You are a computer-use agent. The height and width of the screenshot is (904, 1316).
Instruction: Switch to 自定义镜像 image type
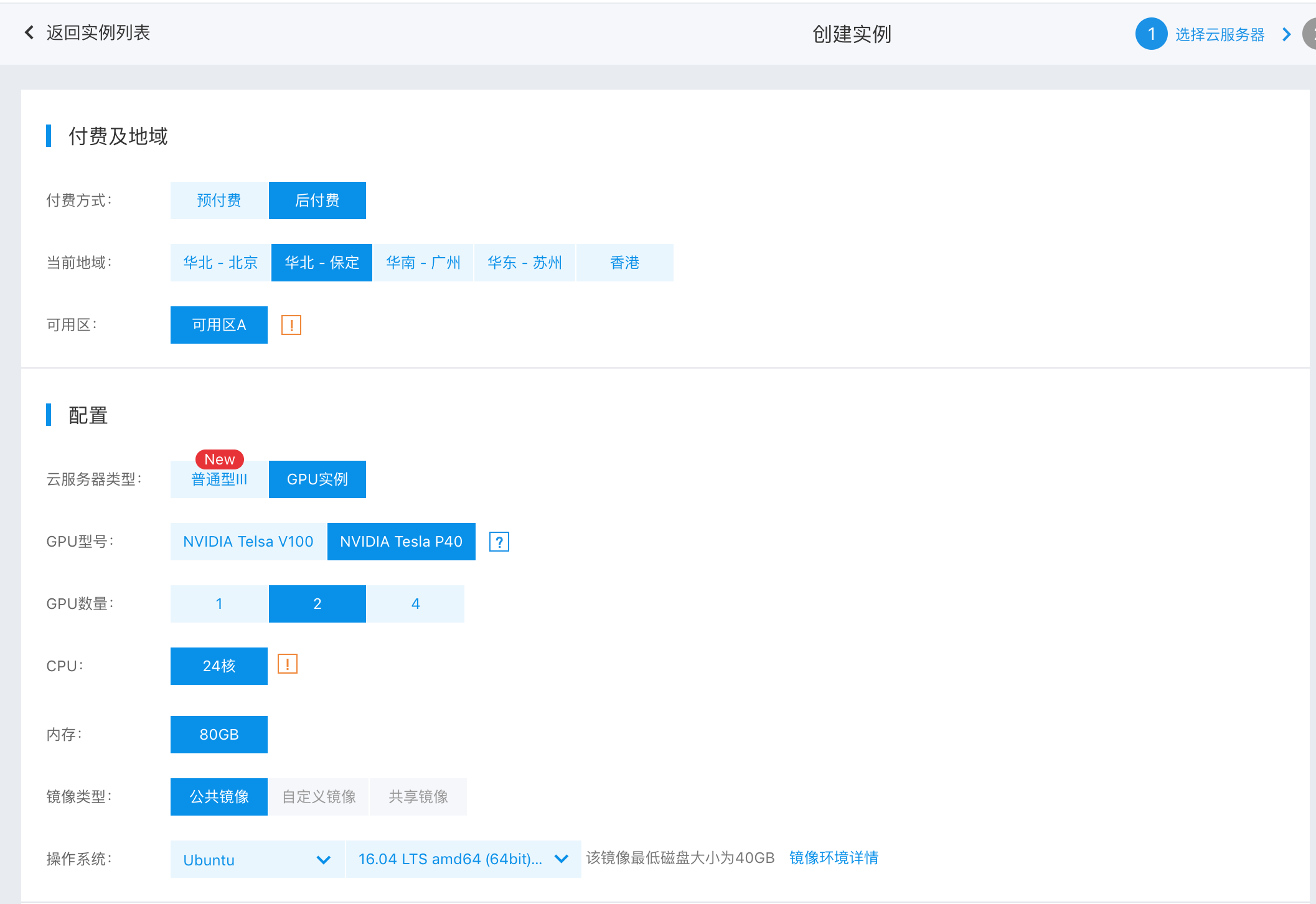[319, 797]
